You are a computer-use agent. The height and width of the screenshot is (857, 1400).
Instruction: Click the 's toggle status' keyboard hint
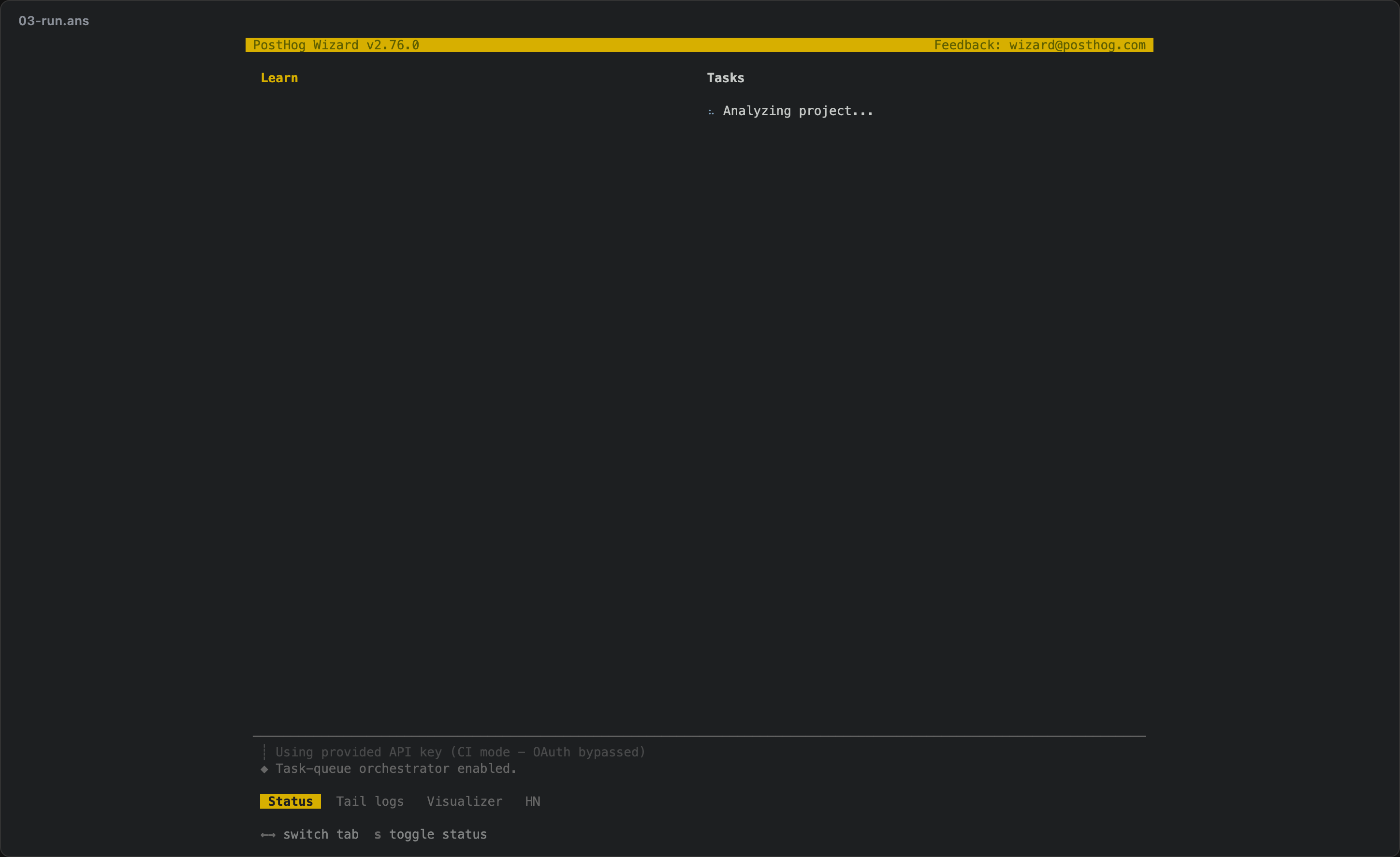pos(431,834)
